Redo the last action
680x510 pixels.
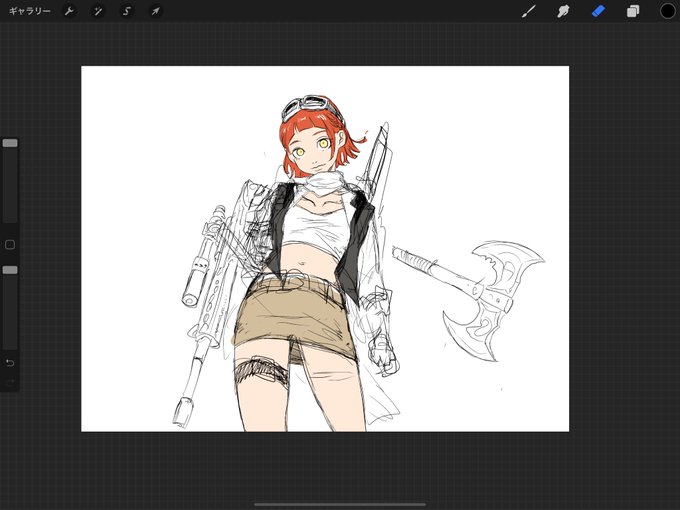[x=10, y=382]
